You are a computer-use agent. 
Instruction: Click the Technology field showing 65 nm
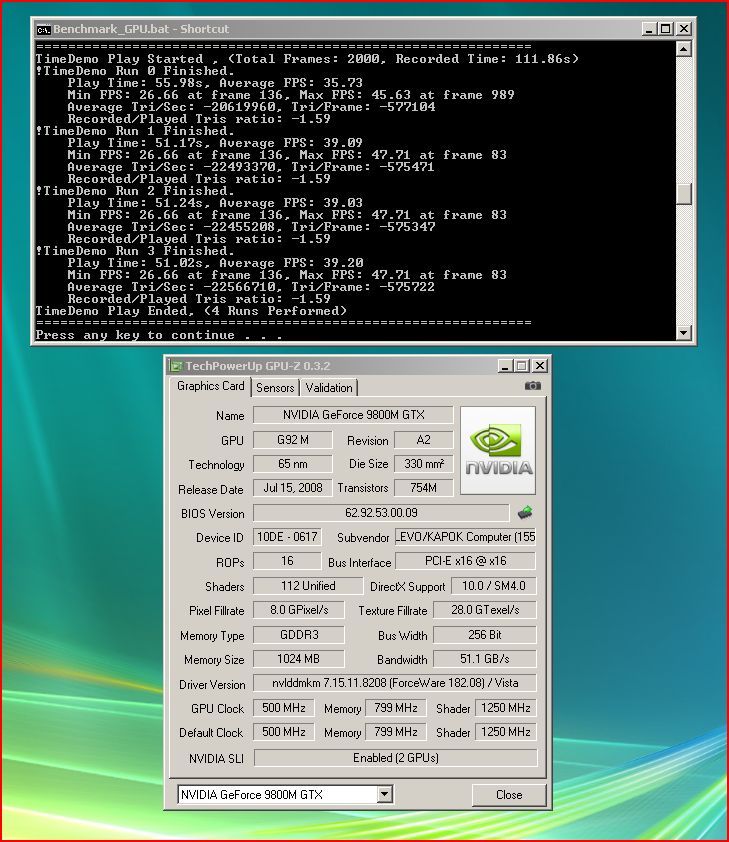[x=293, y=463]
